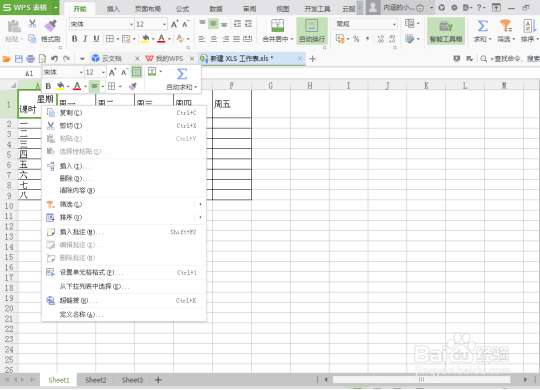
Task: Click the format painter brush in ribbon
Action: 50,25
